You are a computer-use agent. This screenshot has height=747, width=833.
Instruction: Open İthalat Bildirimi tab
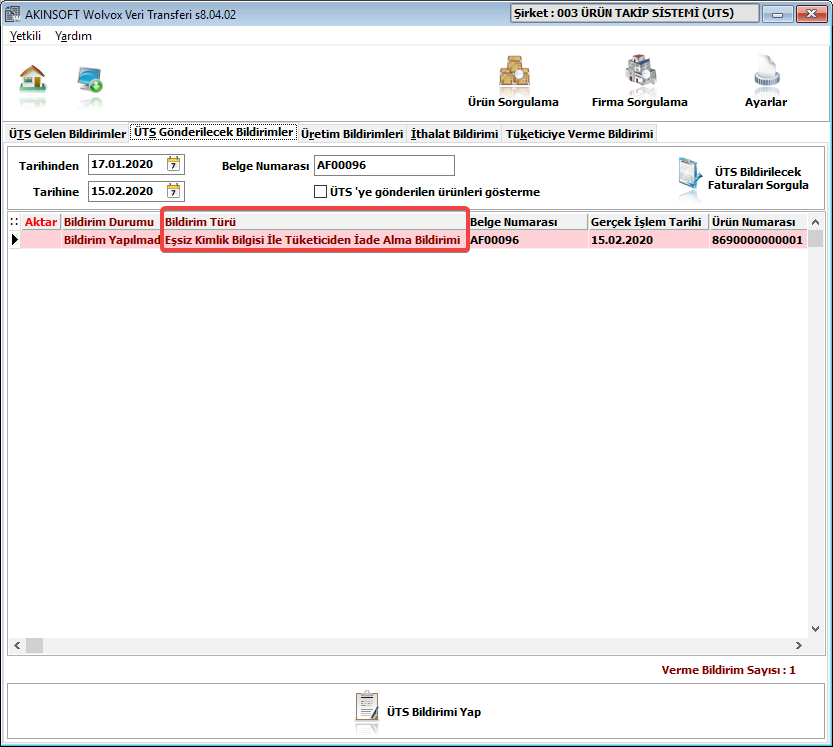(x=454, y=134)
